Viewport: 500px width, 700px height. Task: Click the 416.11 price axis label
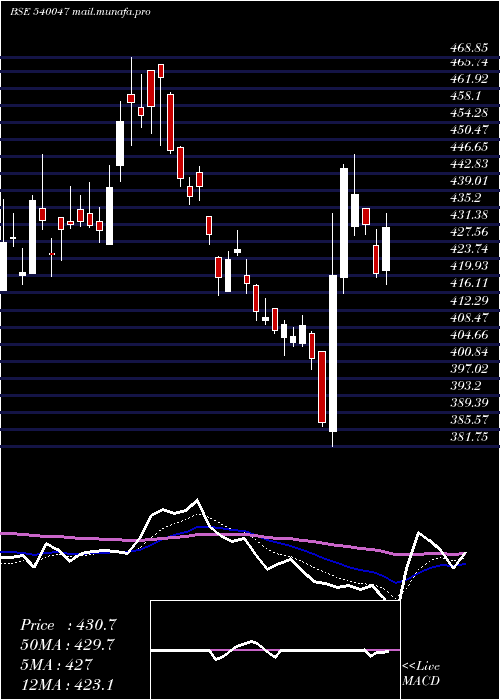coord(469,283)
